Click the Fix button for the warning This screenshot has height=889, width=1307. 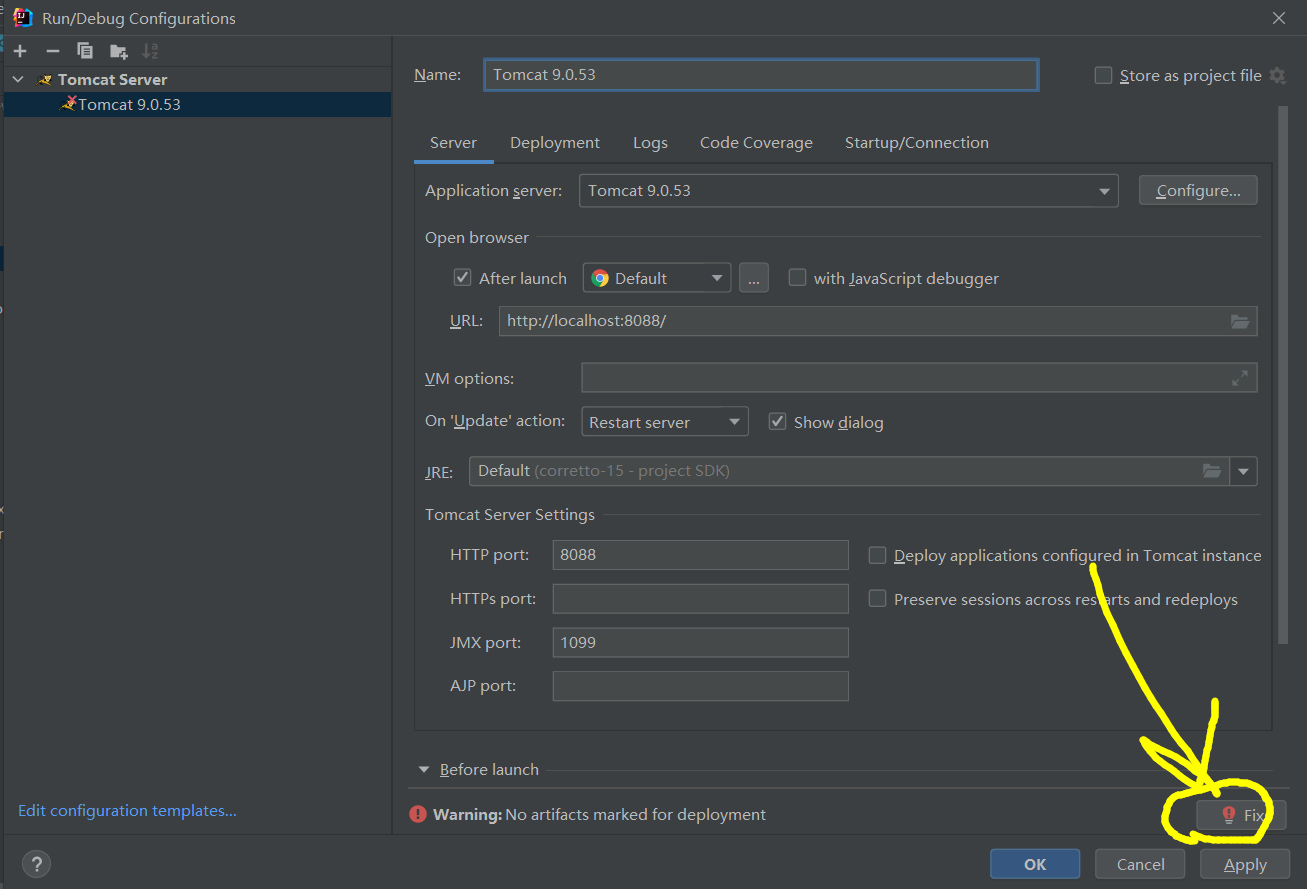(x=1241, y=815)
